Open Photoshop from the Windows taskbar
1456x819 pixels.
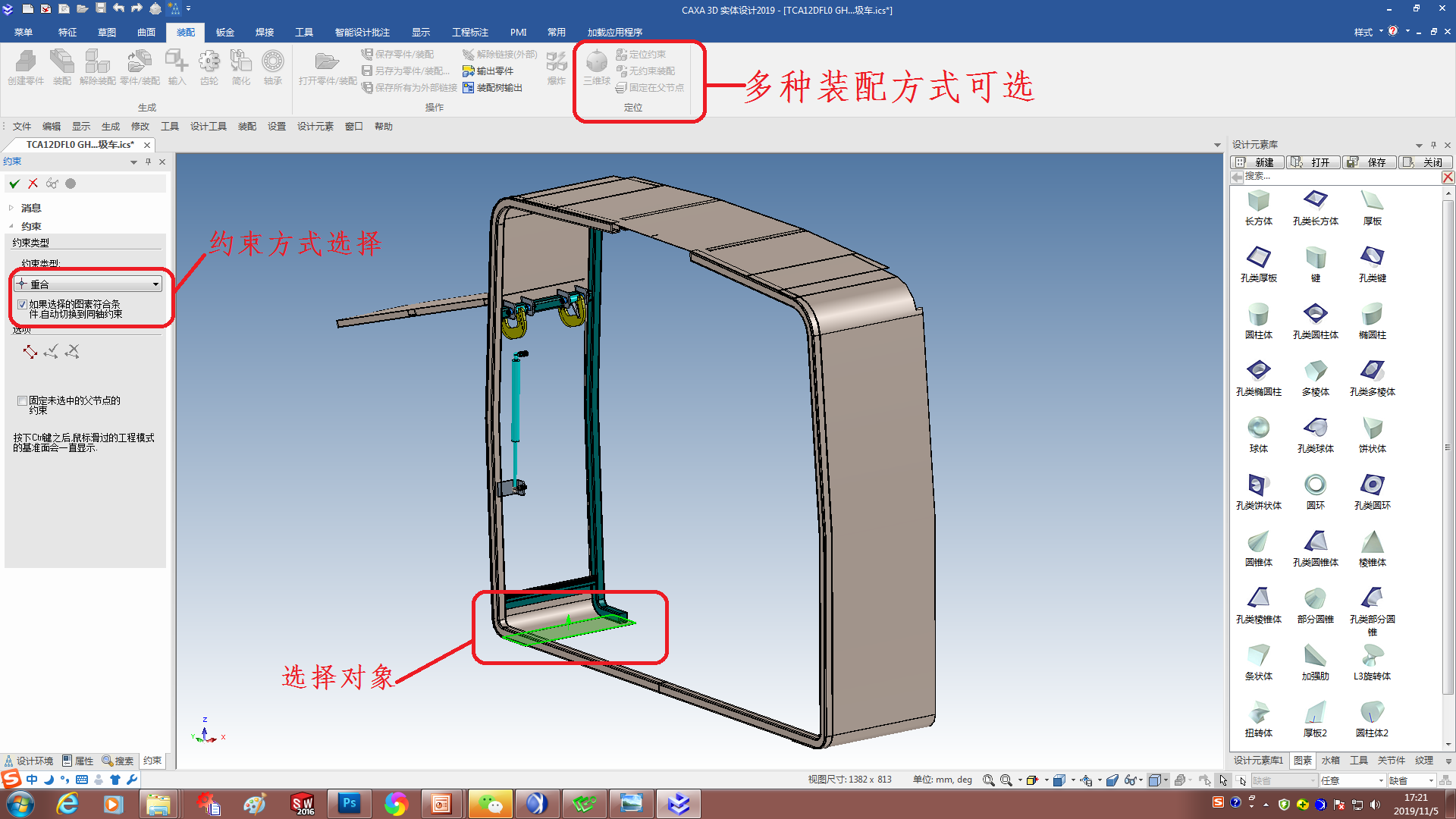pos(349,803)
